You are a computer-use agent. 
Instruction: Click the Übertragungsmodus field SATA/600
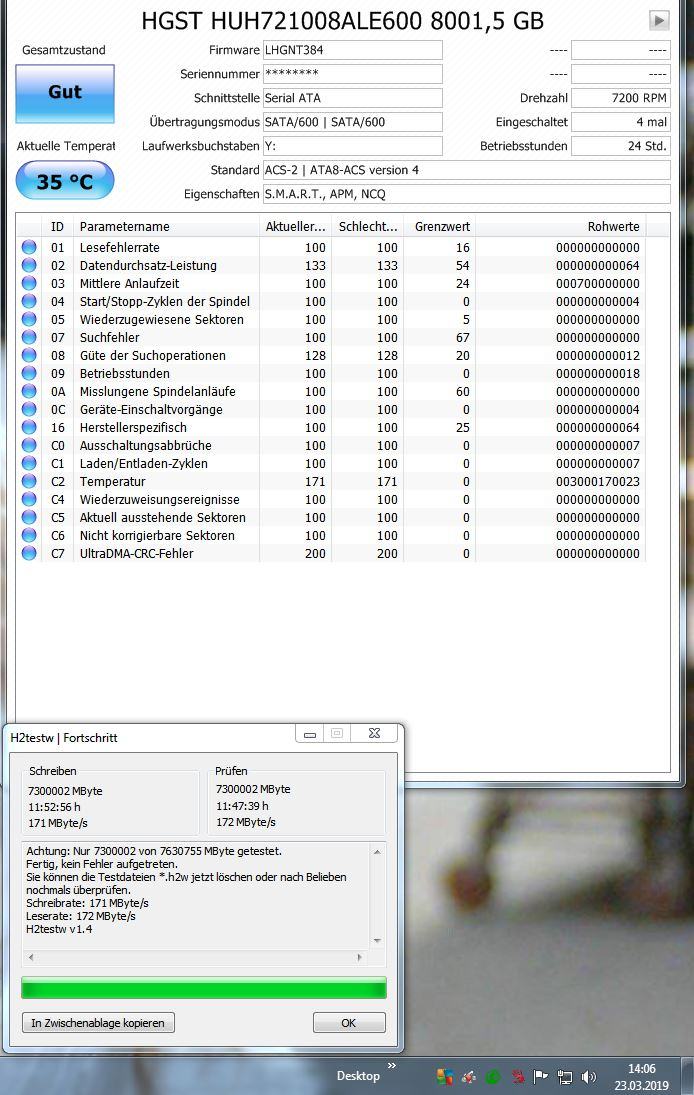353,122
